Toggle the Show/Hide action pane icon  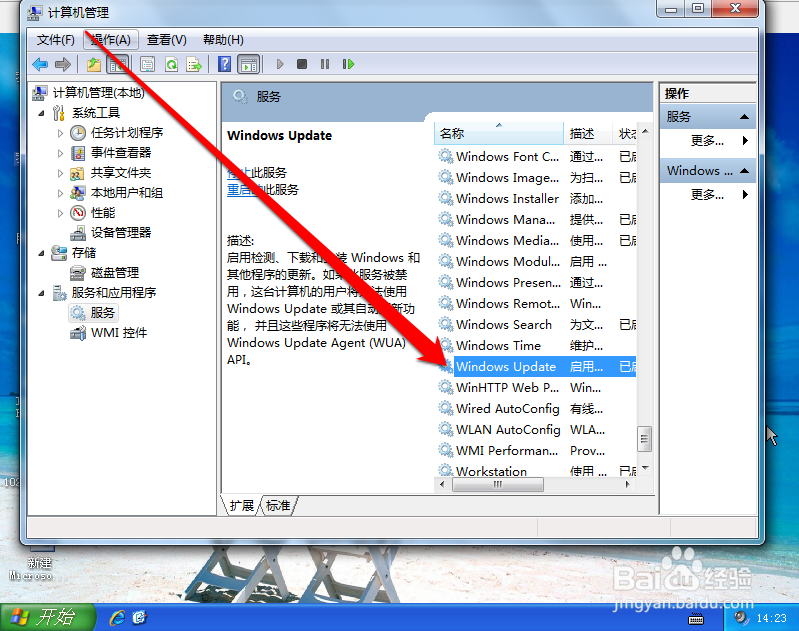click(x=249, y=64)
